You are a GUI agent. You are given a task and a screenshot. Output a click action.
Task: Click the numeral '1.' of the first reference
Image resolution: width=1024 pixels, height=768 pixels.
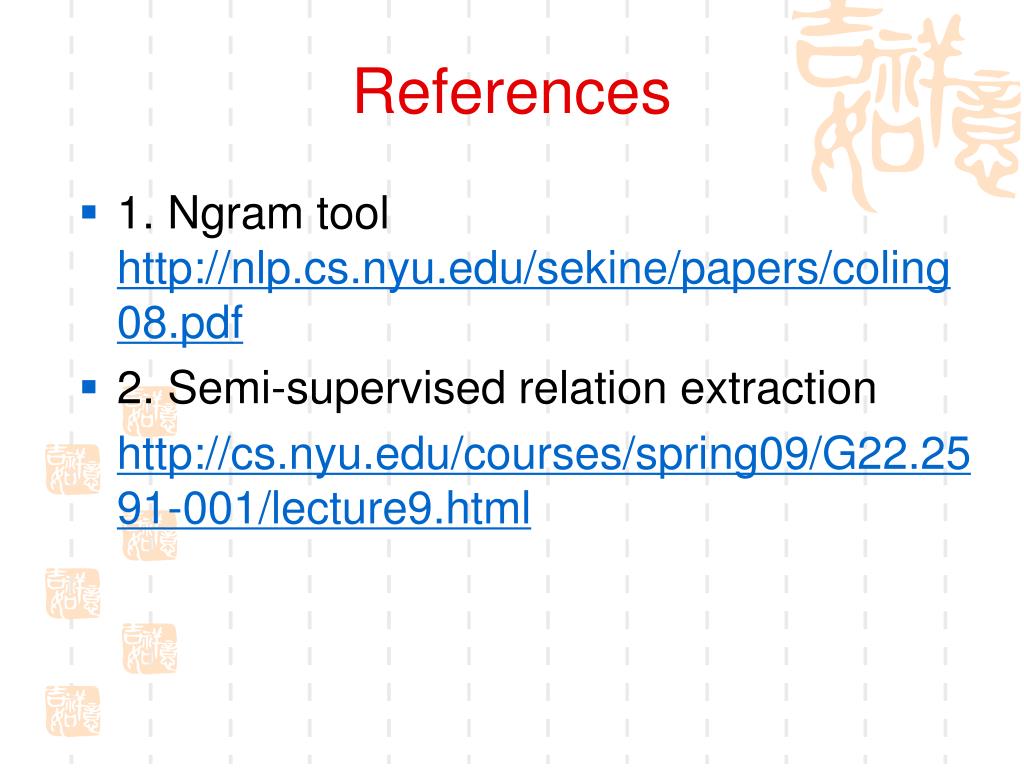coord(136,213)
